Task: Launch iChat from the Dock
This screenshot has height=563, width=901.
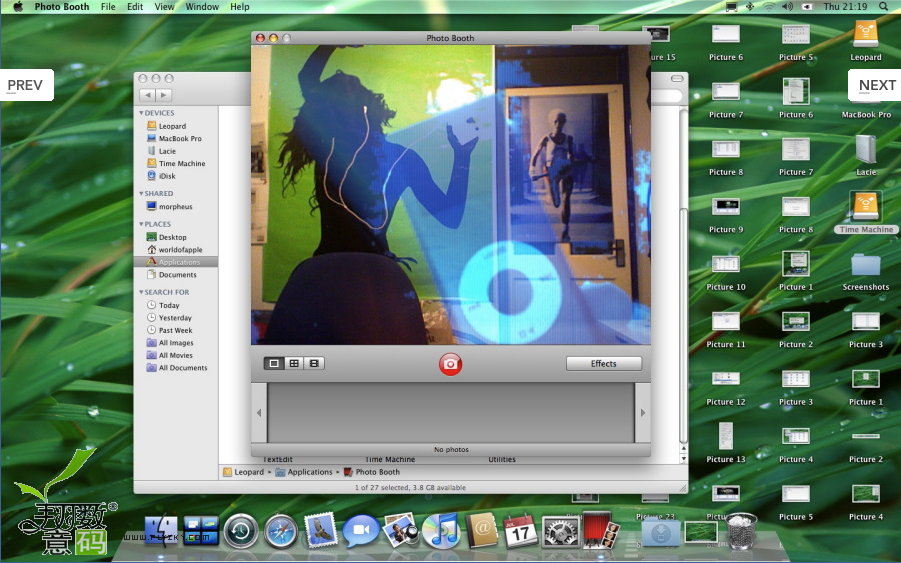Action: coord(360,531)
